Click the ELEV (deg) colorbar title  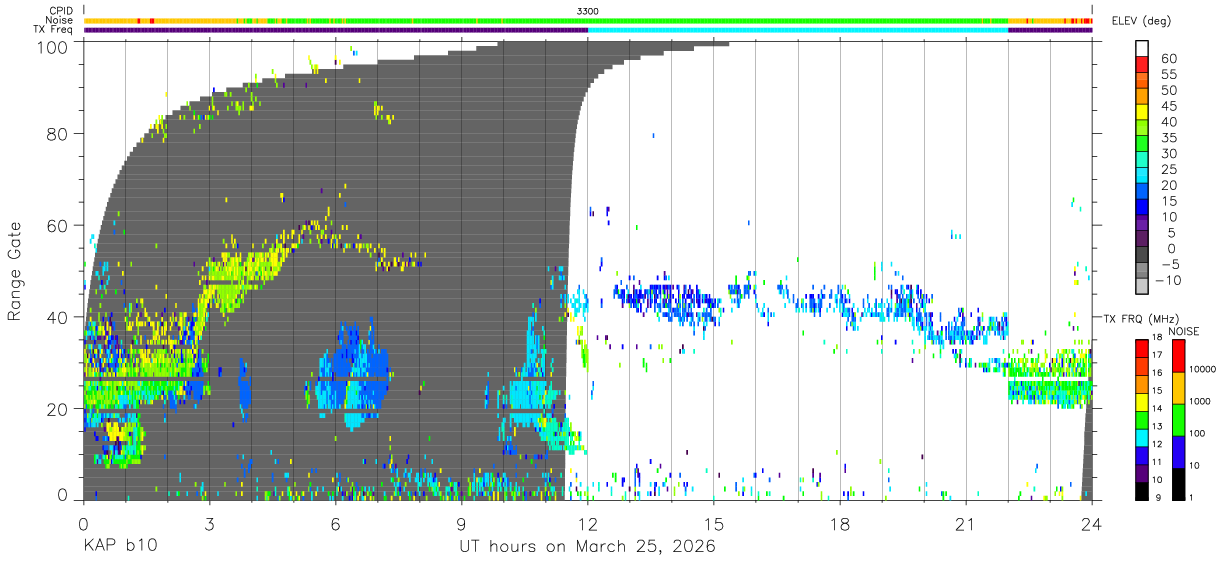coord(1140,21)
